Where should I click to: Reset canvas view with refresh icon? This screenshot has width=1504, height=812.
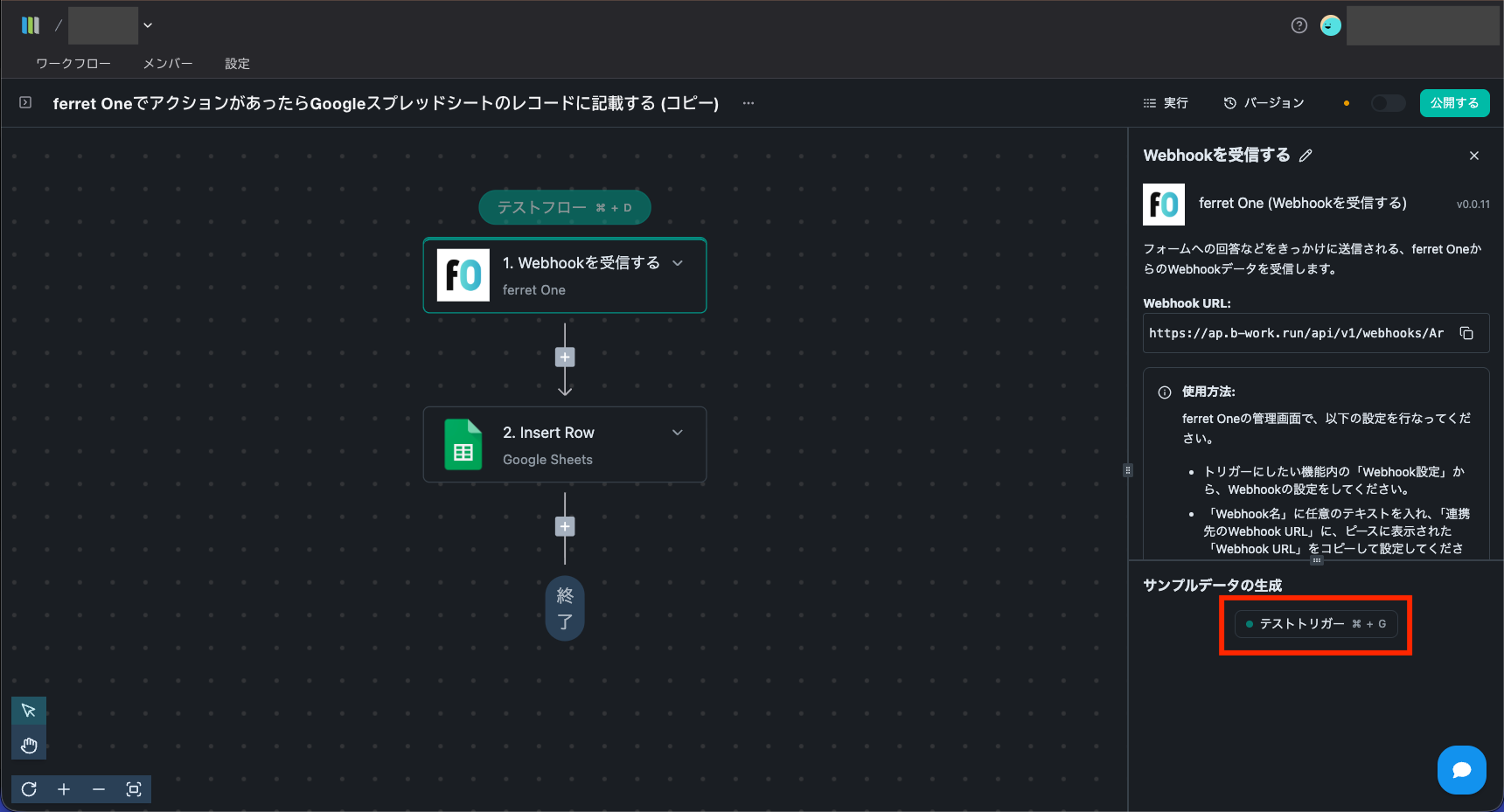click(29, 789)
